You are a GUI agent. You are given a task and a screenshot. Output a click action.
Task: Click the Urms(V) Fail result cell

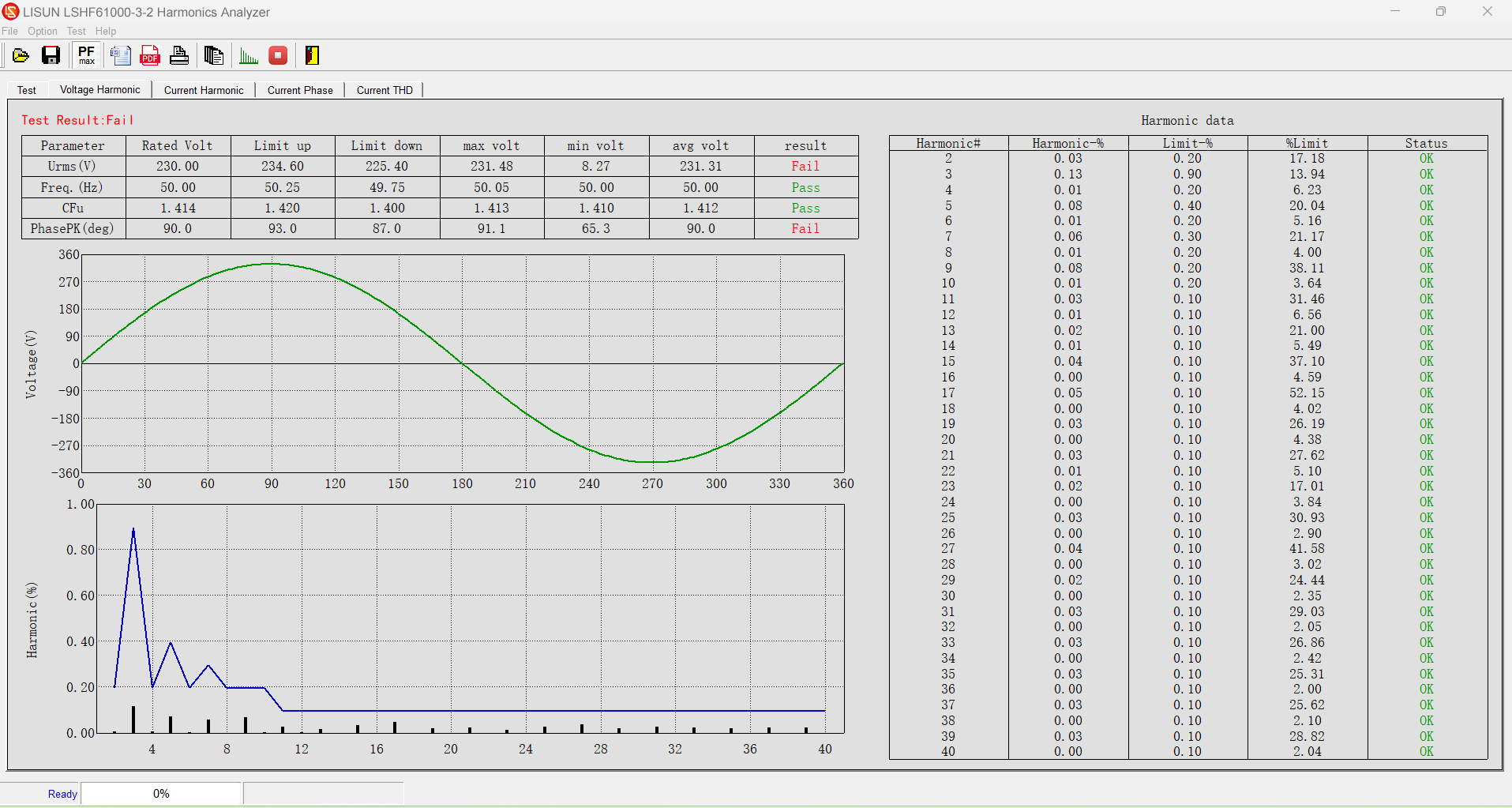(805, 166)
